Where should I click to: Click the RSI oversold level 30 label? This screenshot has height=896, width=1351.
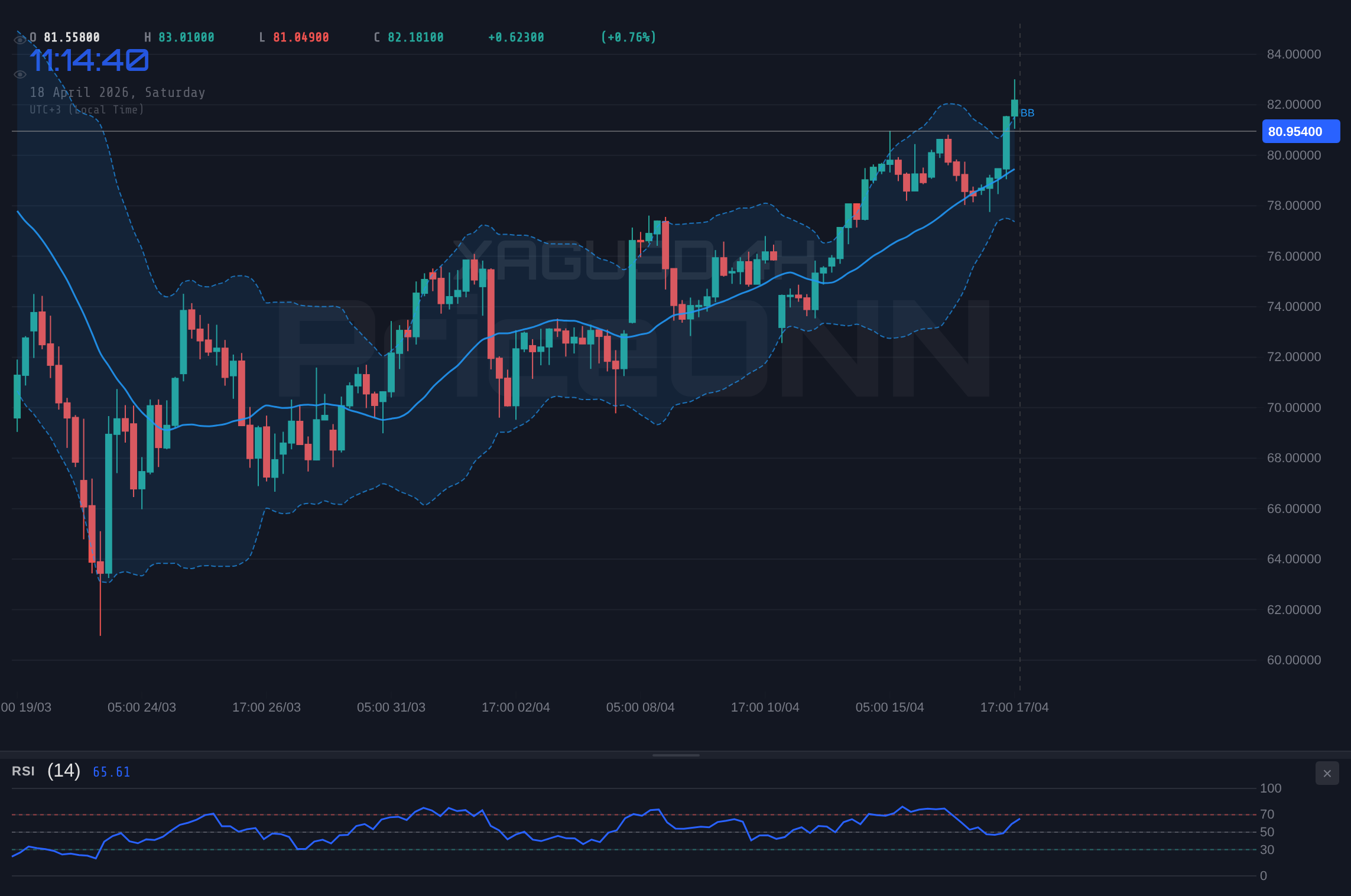[1267, 850]
